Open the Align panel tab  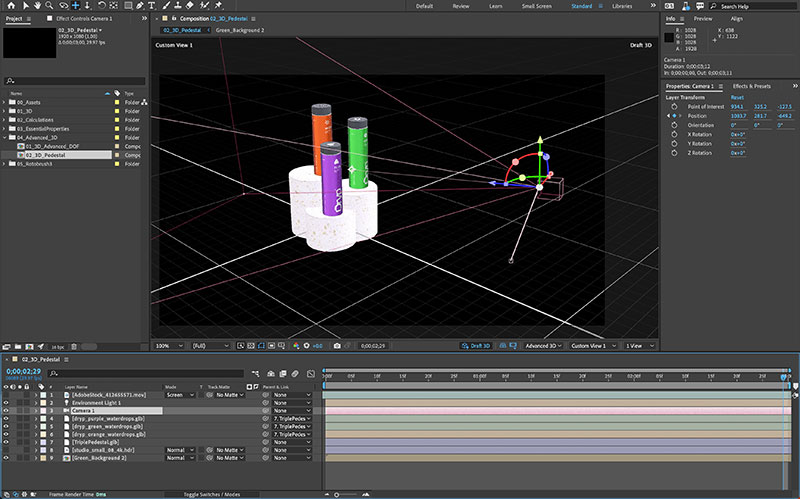coord(737,18)
